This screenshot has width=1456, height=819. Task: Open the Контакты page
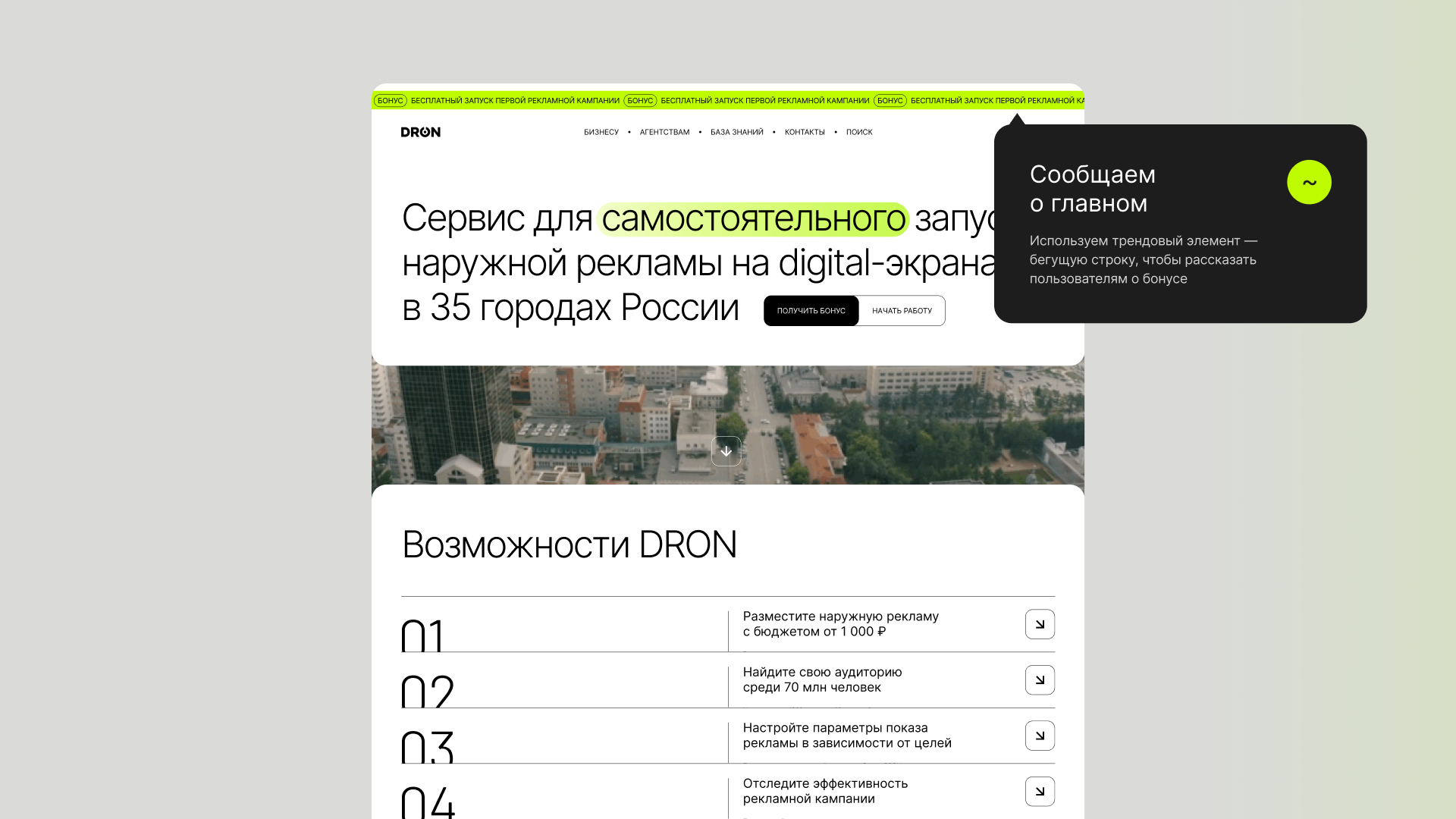pos(805,132)
